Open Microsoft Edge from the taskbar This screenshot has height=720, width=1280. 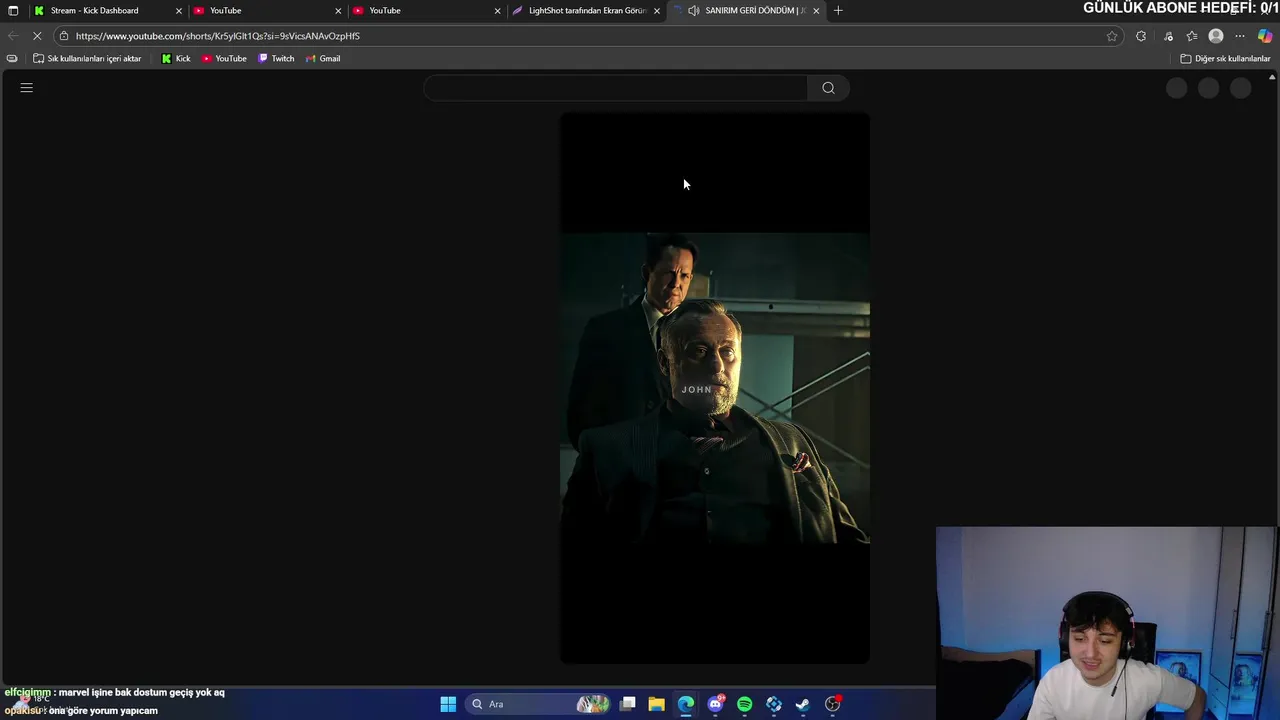(x=685, y=704)
